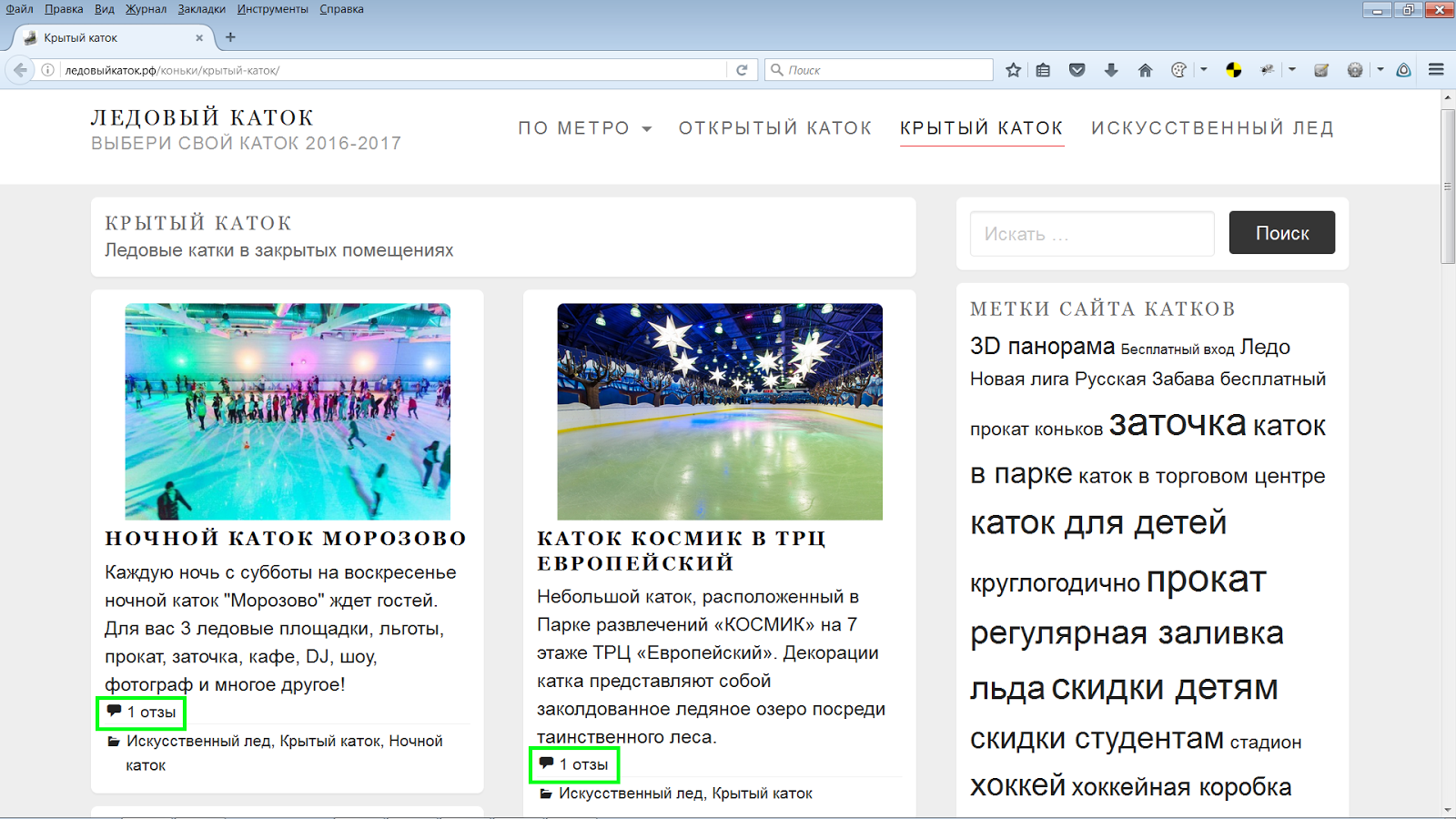Click the browser Поиск search box
Screen dimensions: 1456x819
click(878, 70)
